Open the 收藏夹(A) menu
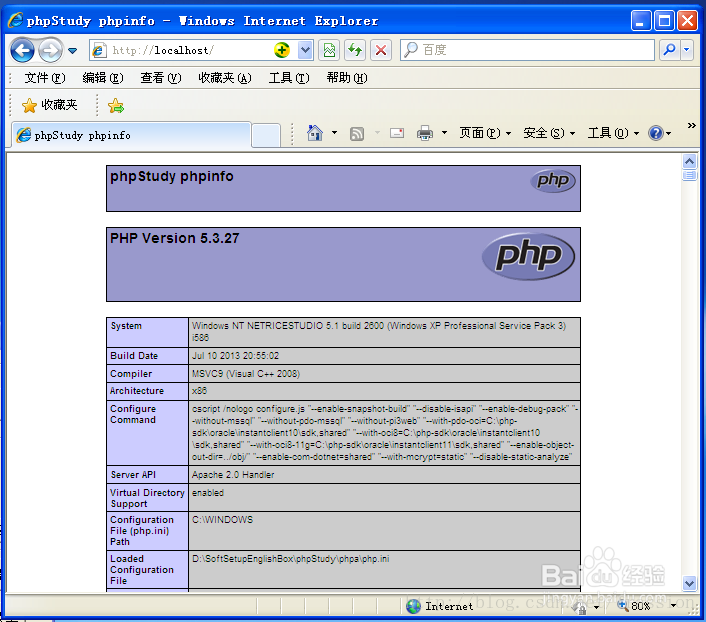706x622 pixels. coord(225,78)
